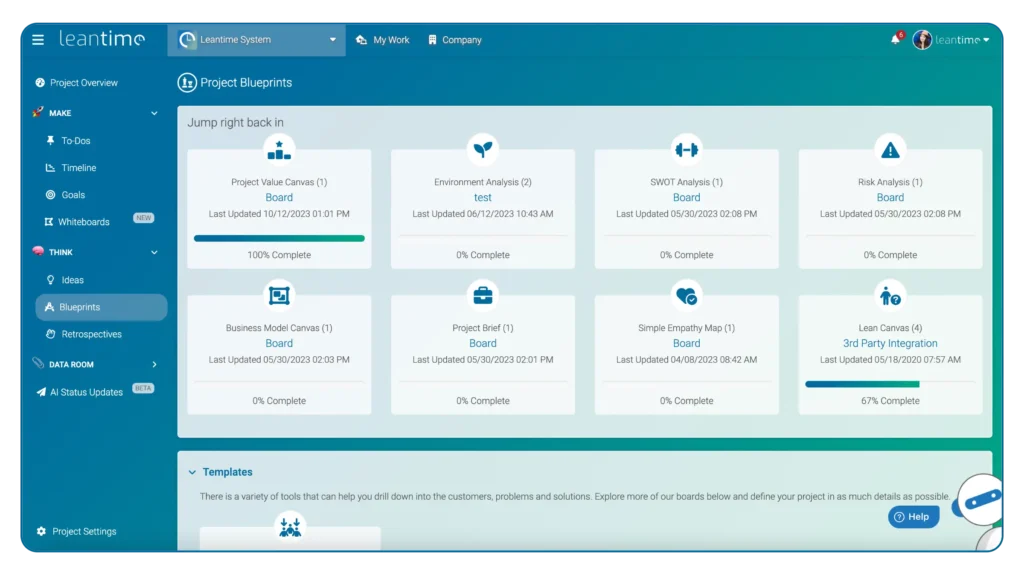Image resolution: width=1024 pixels, height=576 pixels.
Task: Click the Lean Canvas person icon
Action: point(890,296)
